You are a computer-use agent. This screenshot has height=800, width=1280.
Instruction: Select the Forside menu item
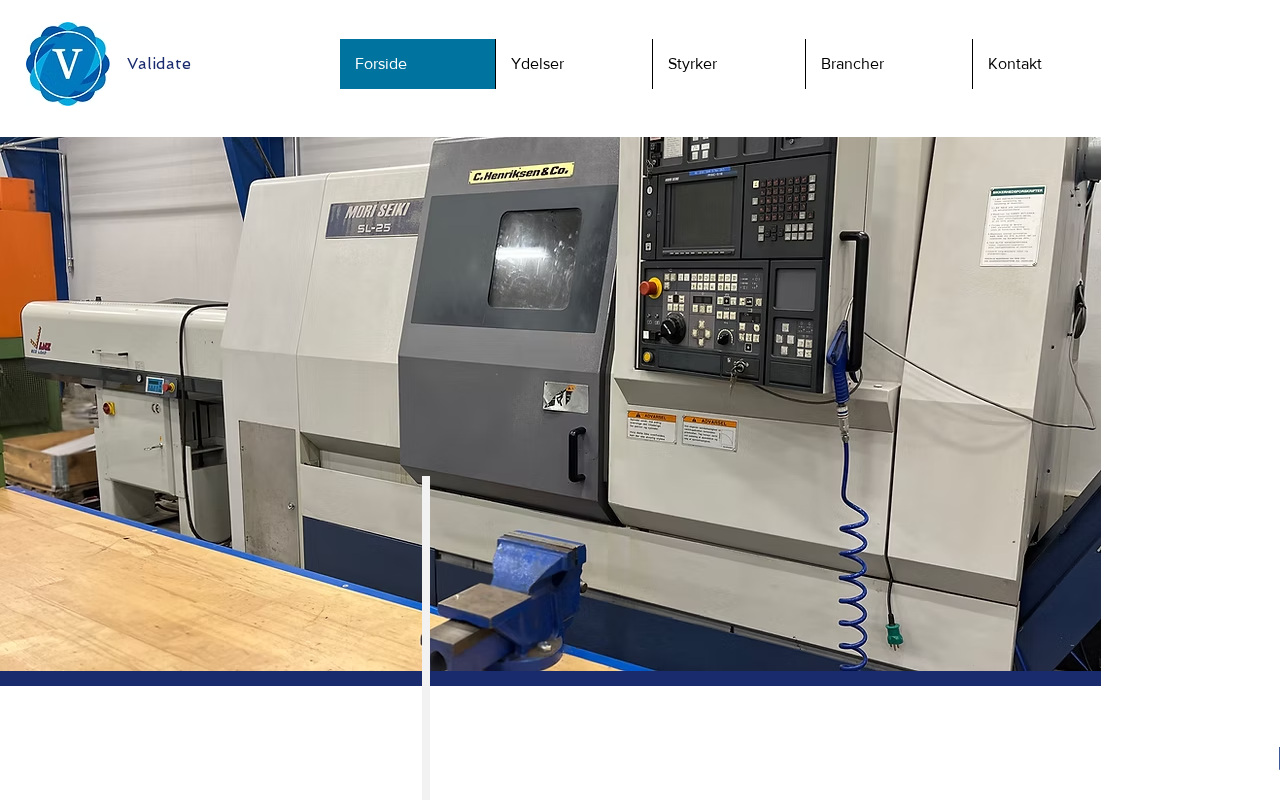pyautogui.click(x=417, y=64)
